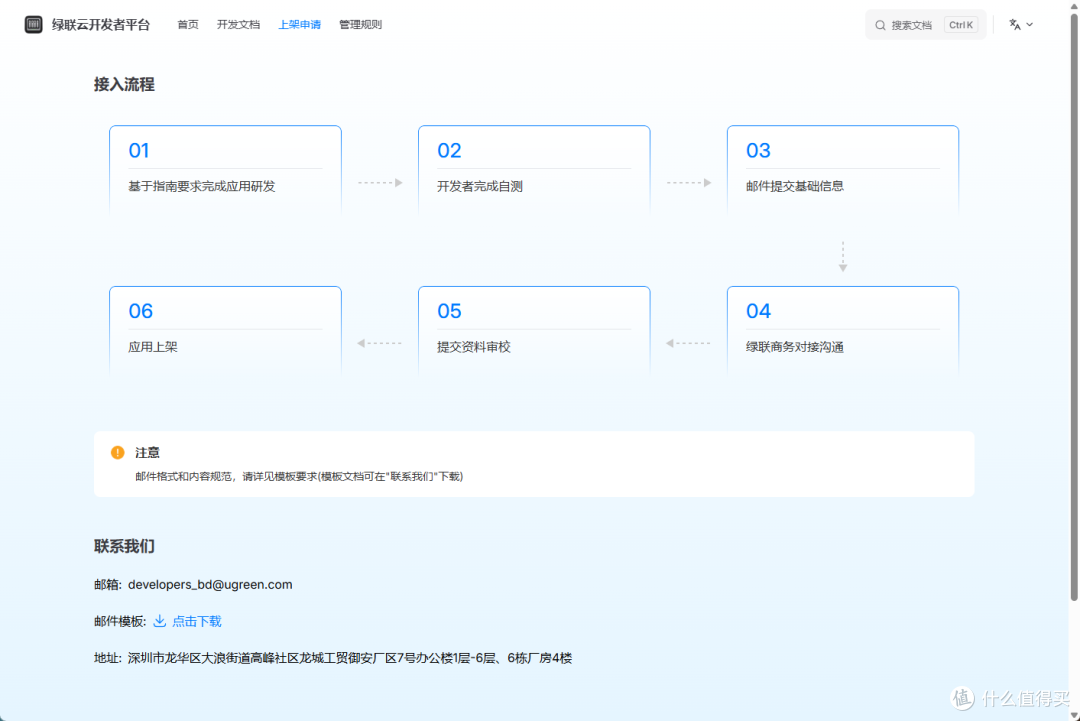Click the scrollbar down arrow
The width and height of the screenshot is (1080, 721).
[1074, 715]
